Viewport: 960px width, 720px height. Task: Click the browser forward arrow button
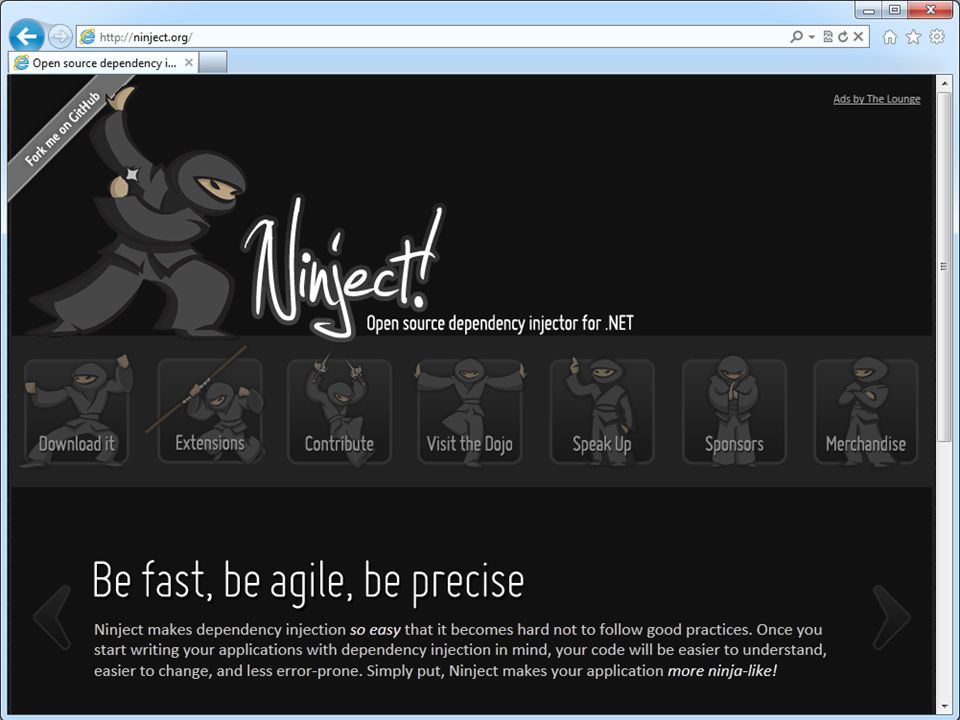(60, 37)
